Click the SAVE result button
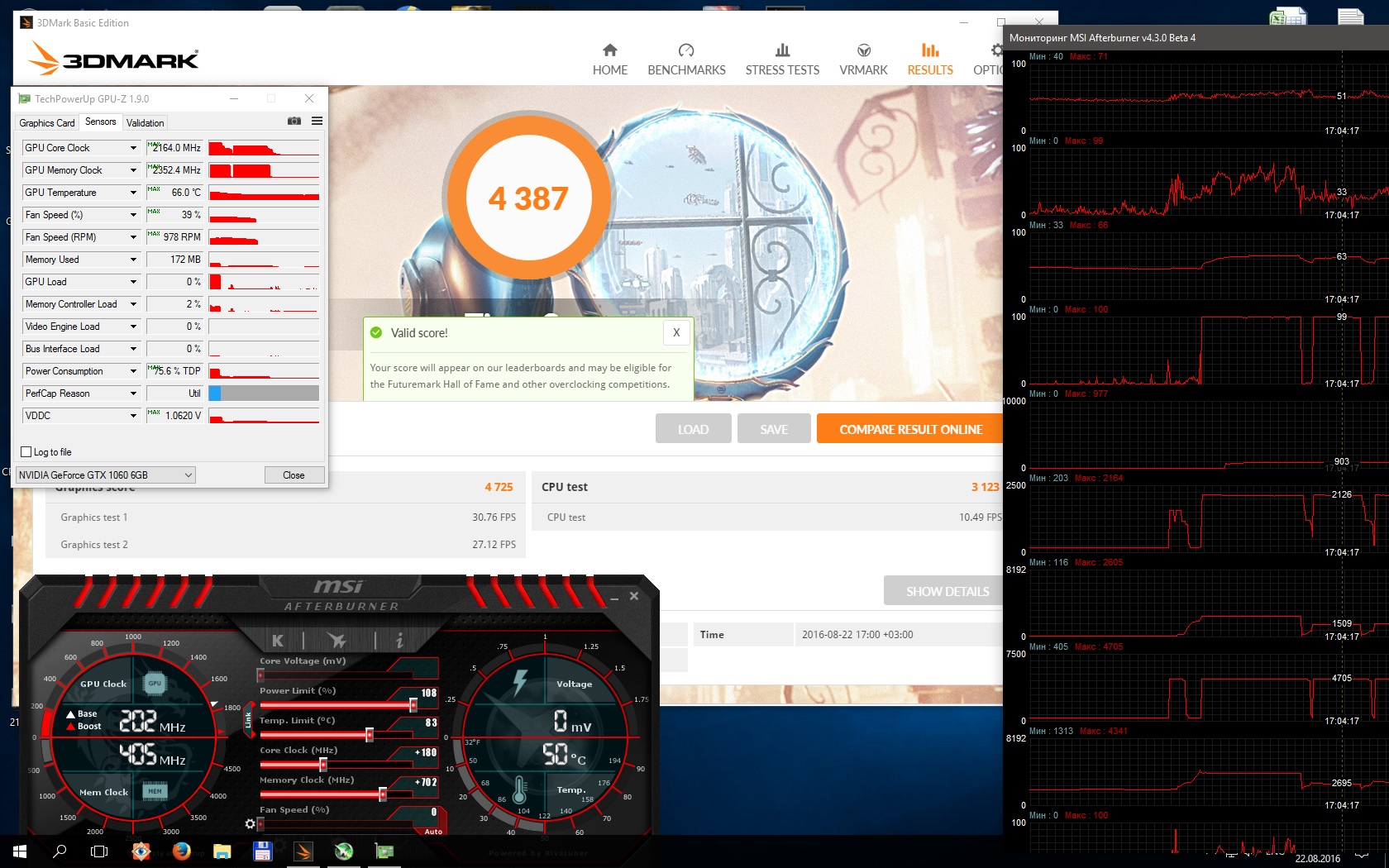 point(774,429)
